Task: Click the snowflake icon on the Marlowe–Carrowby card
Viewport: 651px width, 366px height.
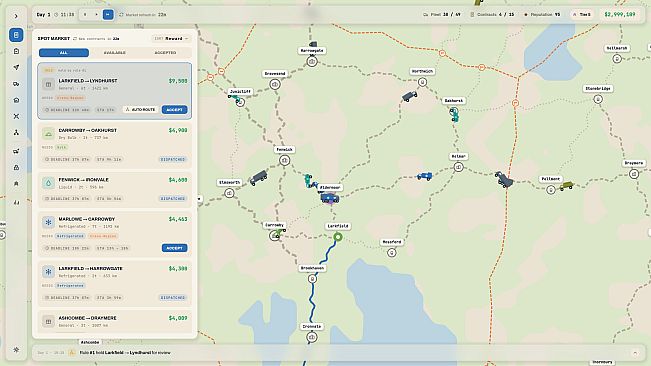Action: click(48, 222)
